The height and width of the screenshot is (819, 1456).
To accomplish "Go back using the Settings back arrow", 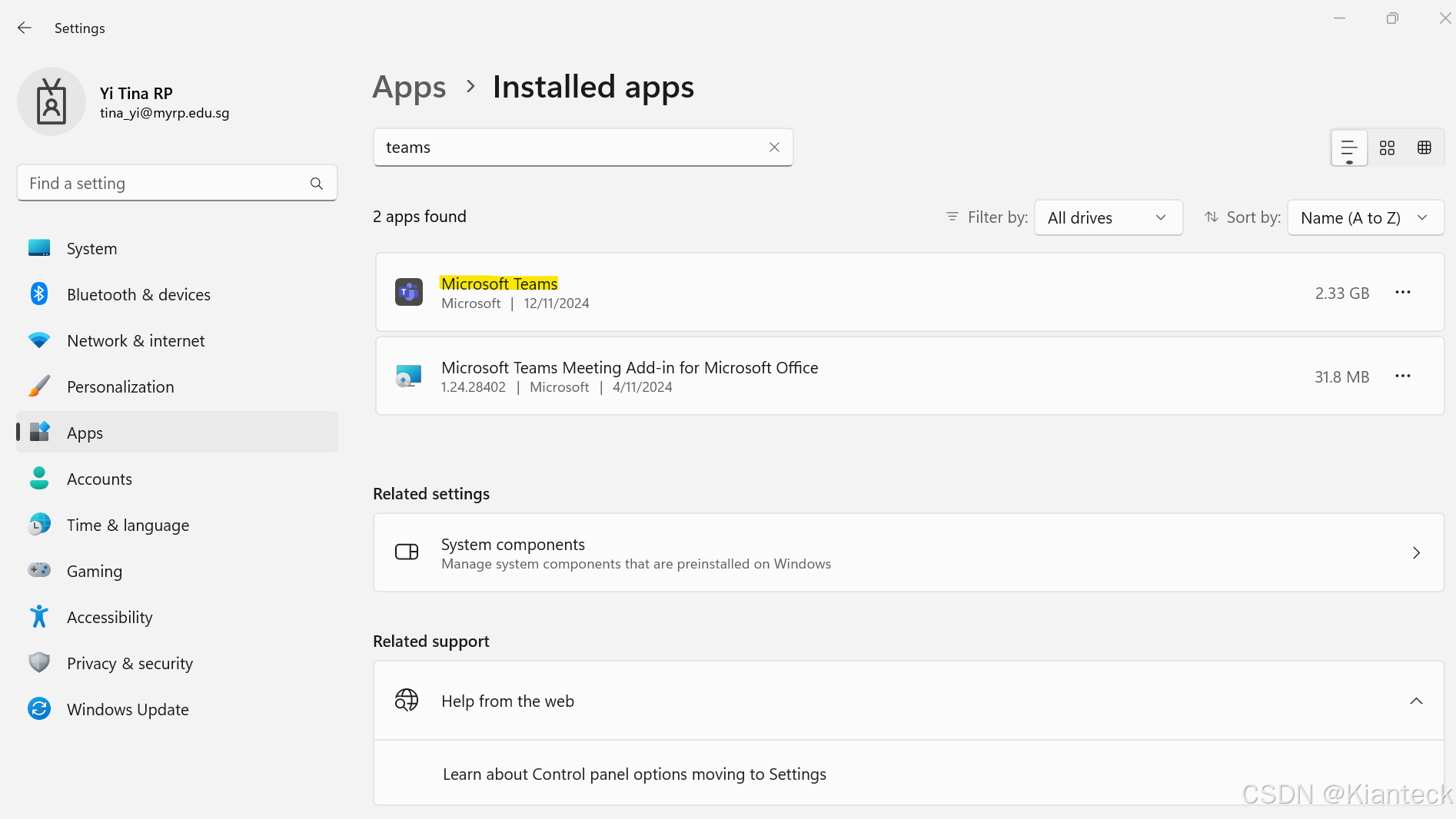I will (25, 28).
